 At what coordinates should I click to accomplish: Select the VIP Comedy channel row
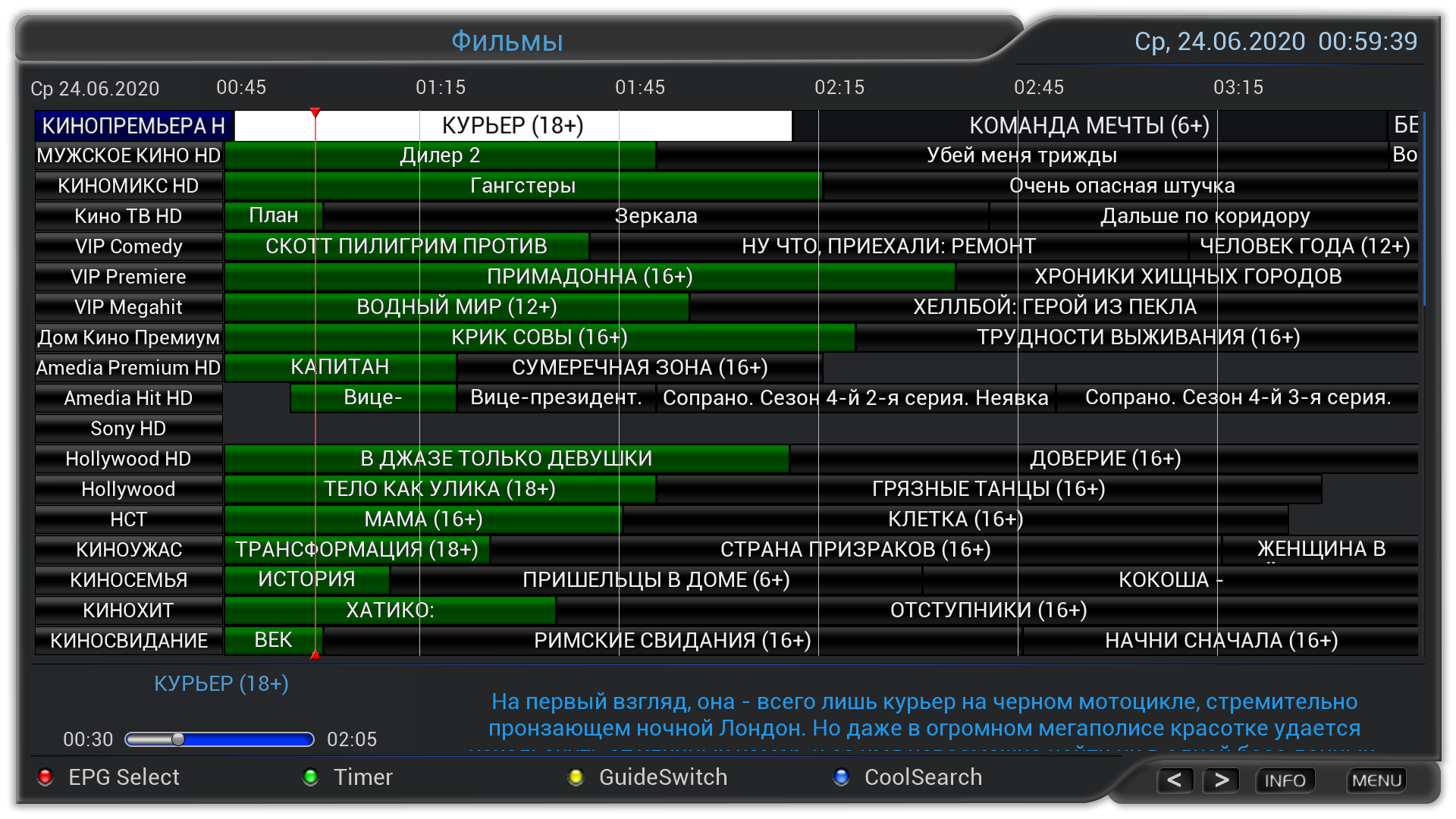(129, 246)
